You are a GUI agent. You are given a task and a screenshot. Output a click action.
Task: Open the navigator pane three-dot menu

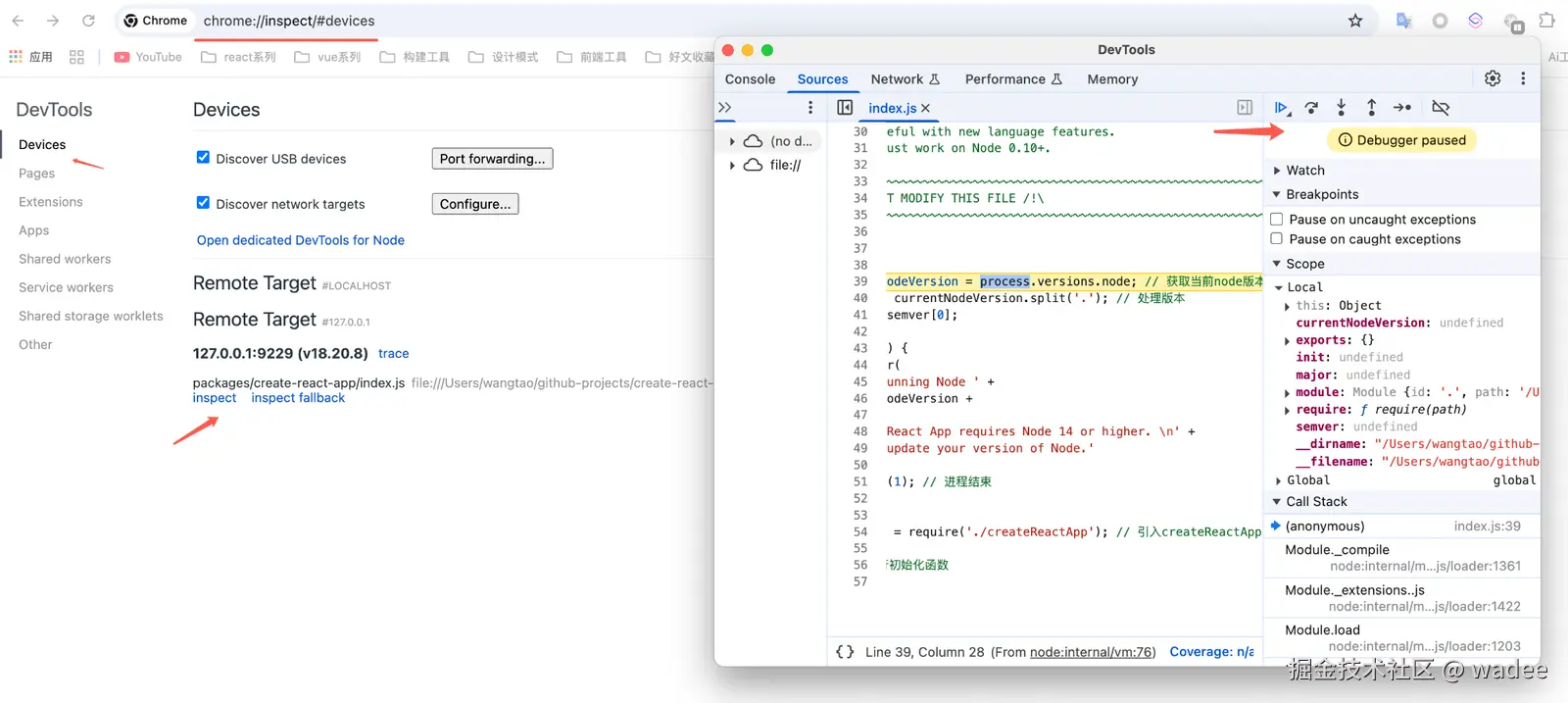pyautogui.click(x=810, y=108)
